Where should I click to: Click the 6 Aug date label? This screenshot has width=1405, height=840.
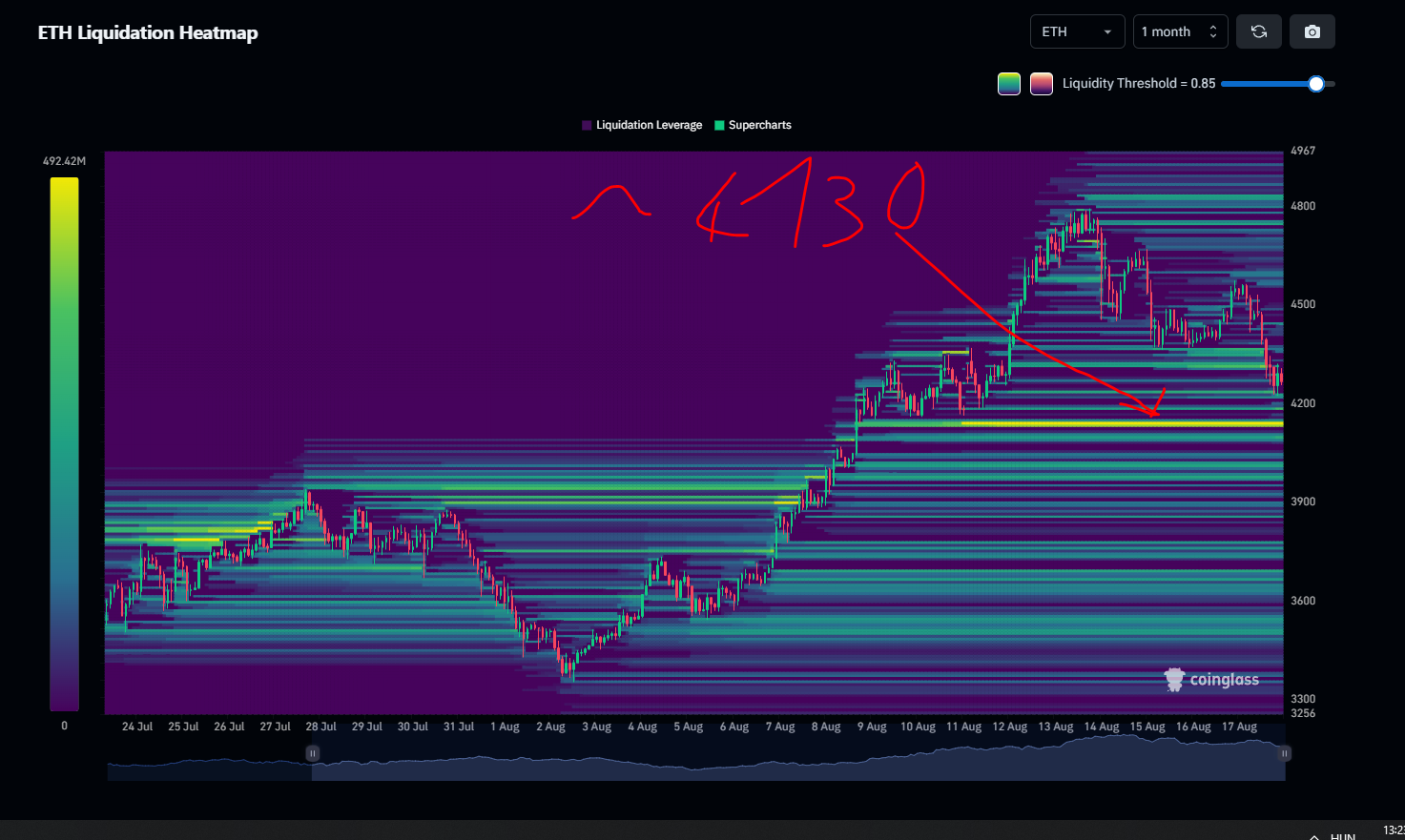pyautogui.click(x=733, y=727)
